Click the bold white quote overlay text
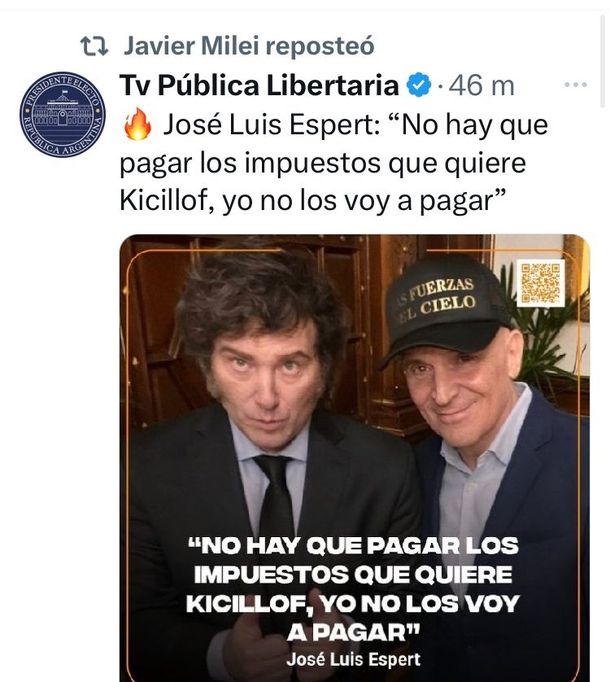Image resolution: width=610 pixels, height=682 pixels. pyautogui.click(x=353, y=588)
